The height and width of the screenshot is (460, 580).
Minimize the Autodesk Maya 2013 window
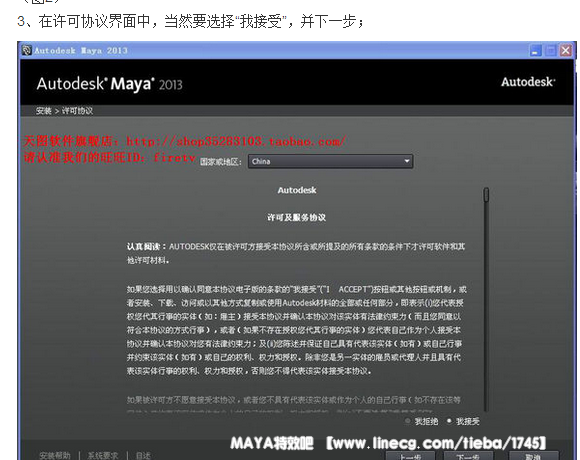point(535,50)
